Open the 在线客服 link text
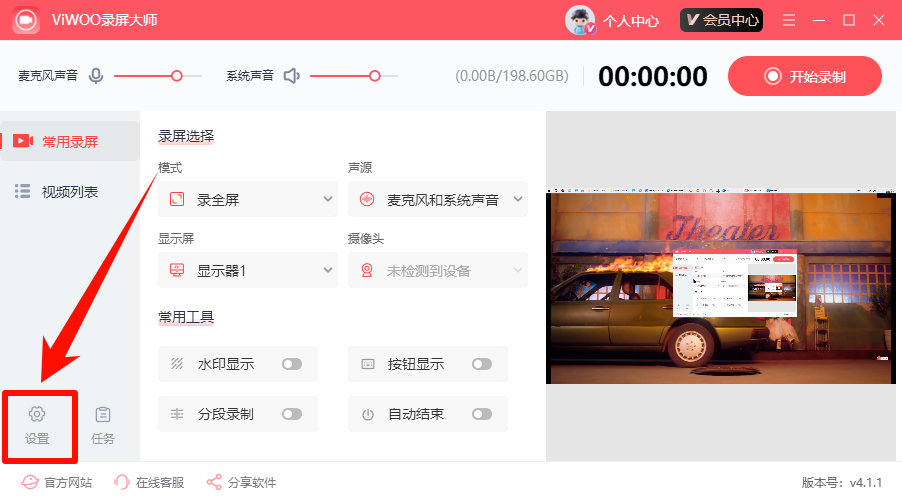 pyautogui.click(x=160, y=482)
